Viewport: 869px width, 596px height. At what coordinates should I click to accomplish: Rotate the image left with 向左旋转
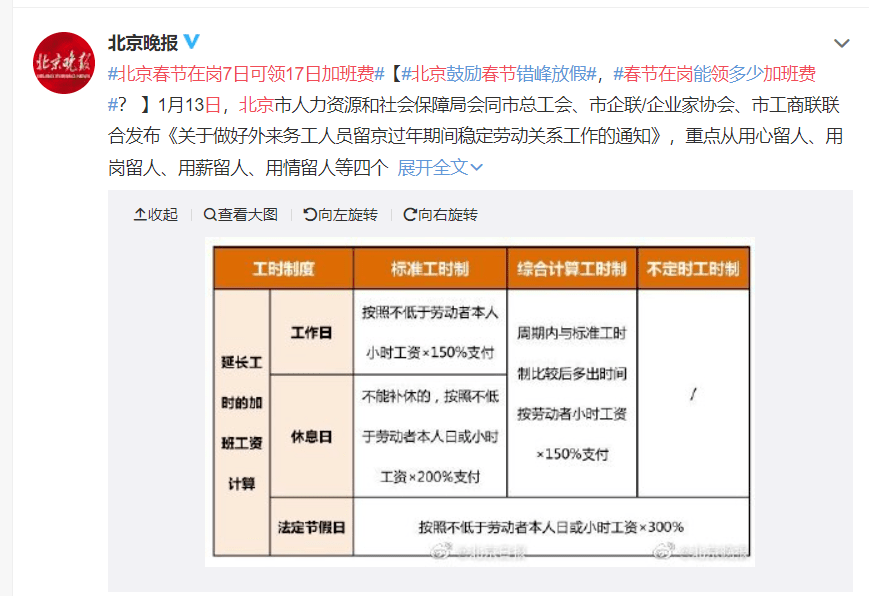pos(310,214)
